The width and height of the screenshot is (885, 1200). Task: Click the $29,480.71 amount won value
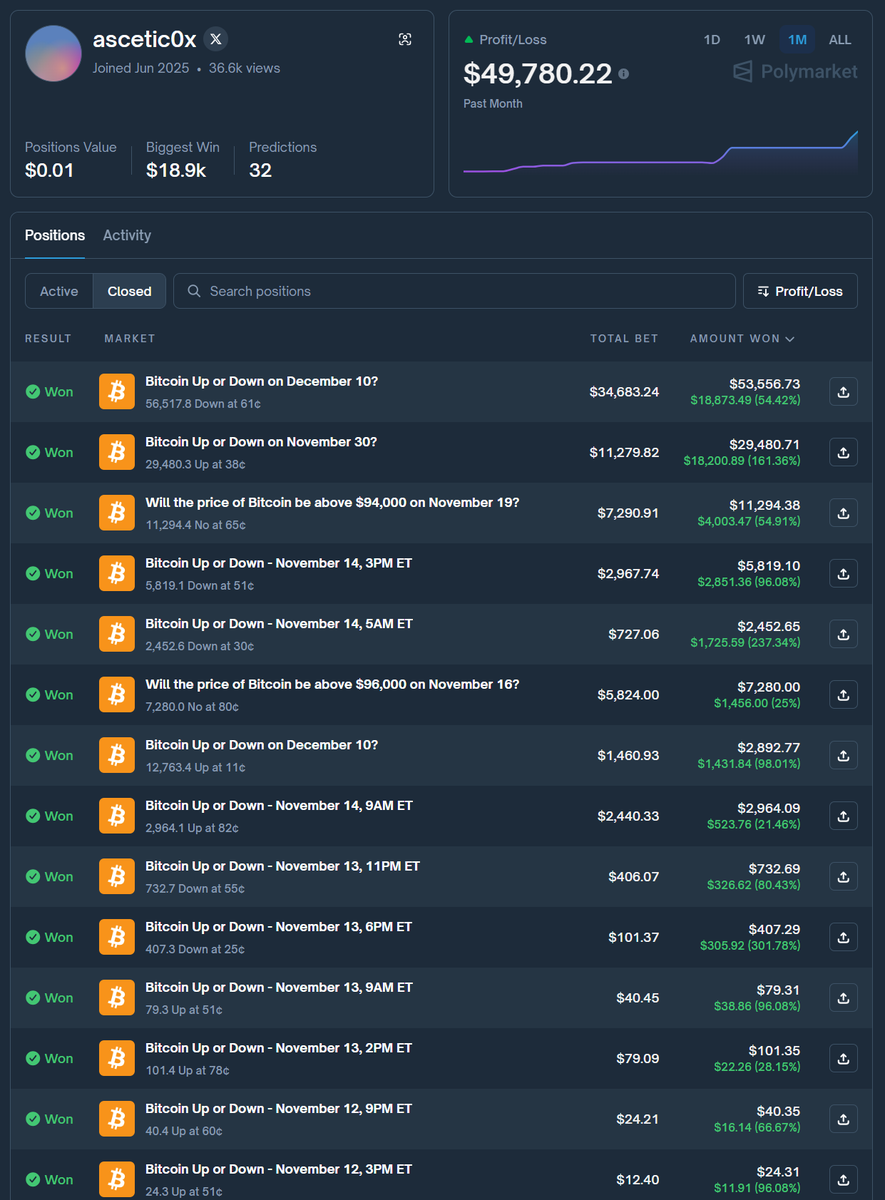pos(764,444)
